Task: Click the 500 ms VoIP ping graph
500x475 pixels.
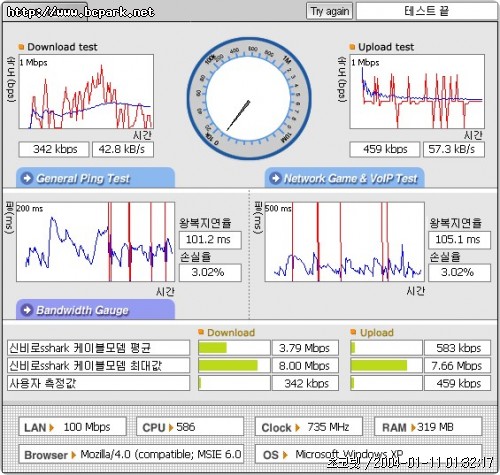Action: tap(345, 242)
